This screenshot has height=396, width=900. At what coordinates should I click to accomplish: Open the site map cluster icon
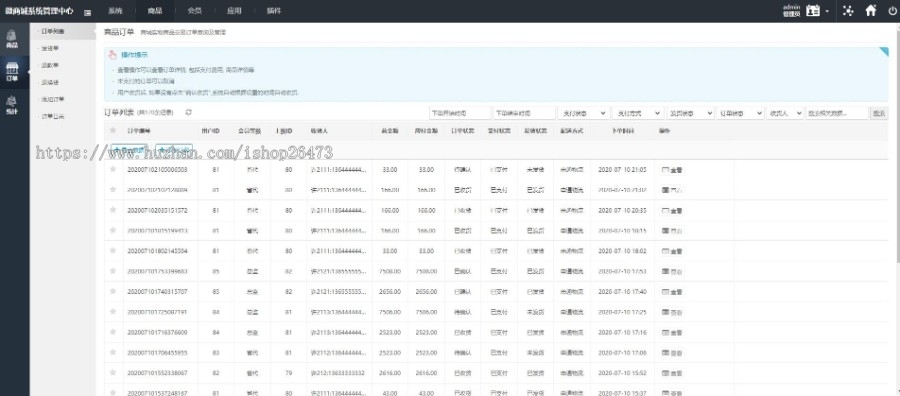(848, 10)
